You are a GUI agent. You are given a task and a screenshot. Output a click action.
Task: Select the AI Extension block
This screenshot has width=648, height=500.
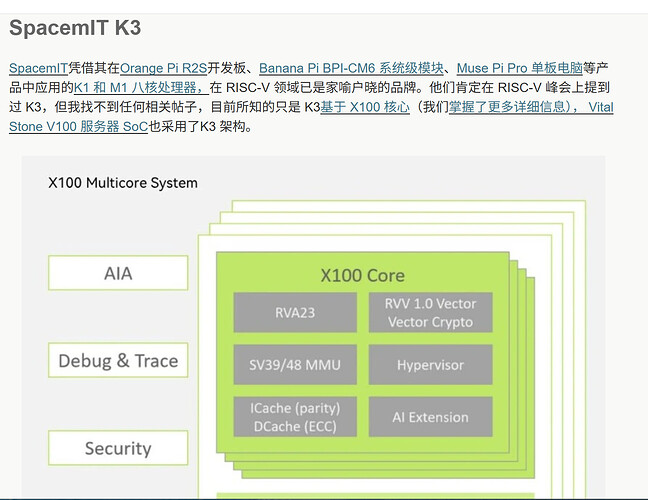pyautogui.click(x=430, y=417)
